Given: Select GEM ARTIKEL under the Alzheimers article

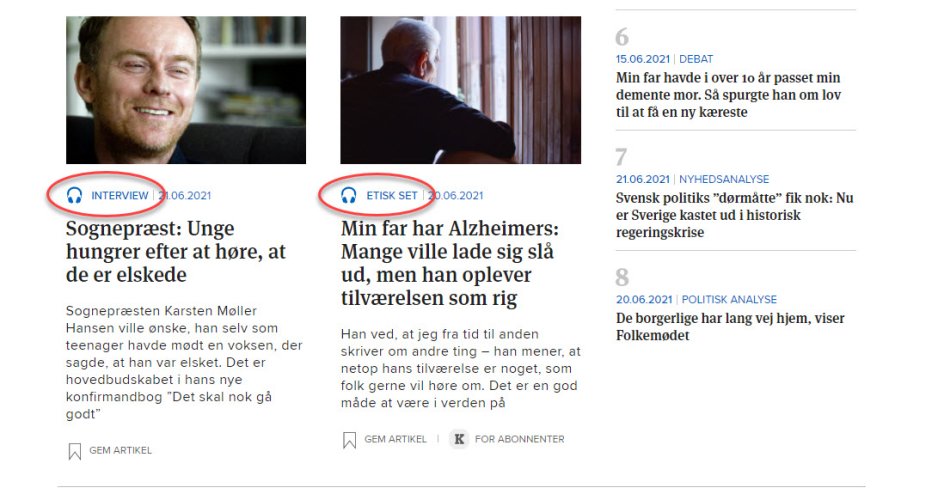Looking at the screenshot, I should tap(395, 439).
